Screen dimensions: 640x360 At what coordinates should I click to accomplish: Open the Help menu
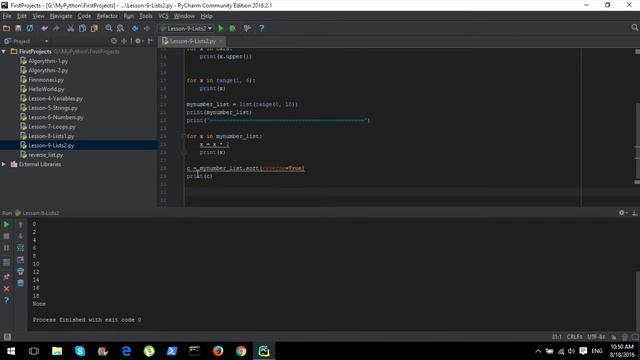[206, 16]
